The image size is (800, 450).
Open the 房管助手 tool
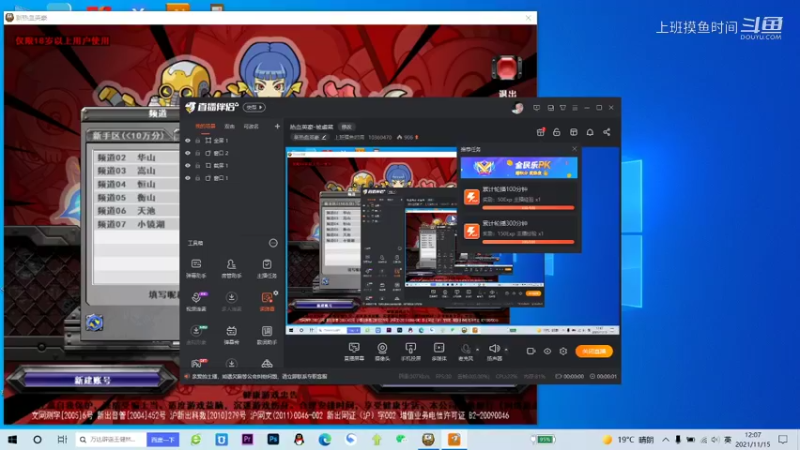(231, 268)
